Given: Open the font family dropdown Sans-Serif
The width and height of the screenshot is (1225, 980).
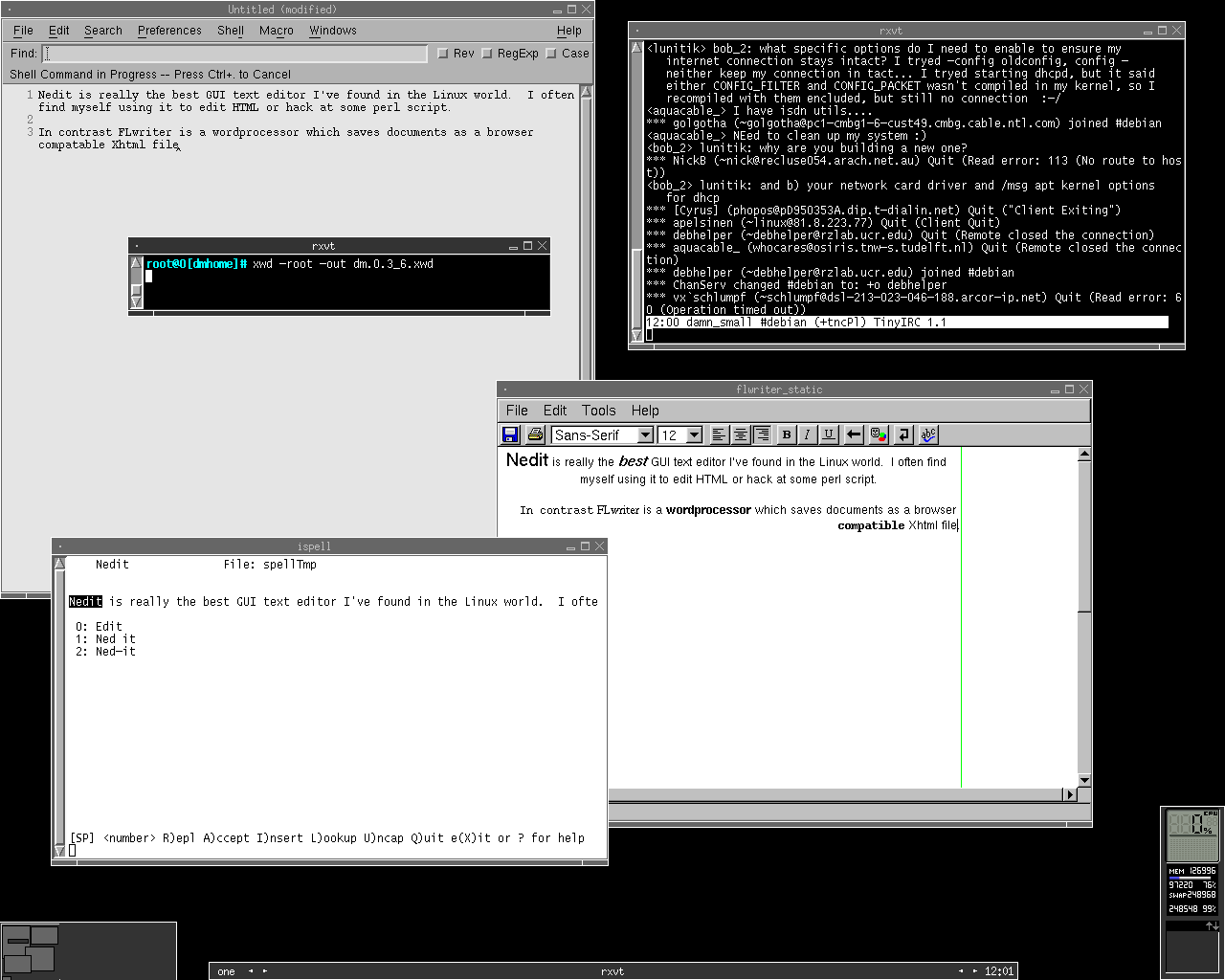Looking at the screenshot, I should (645, 434).
